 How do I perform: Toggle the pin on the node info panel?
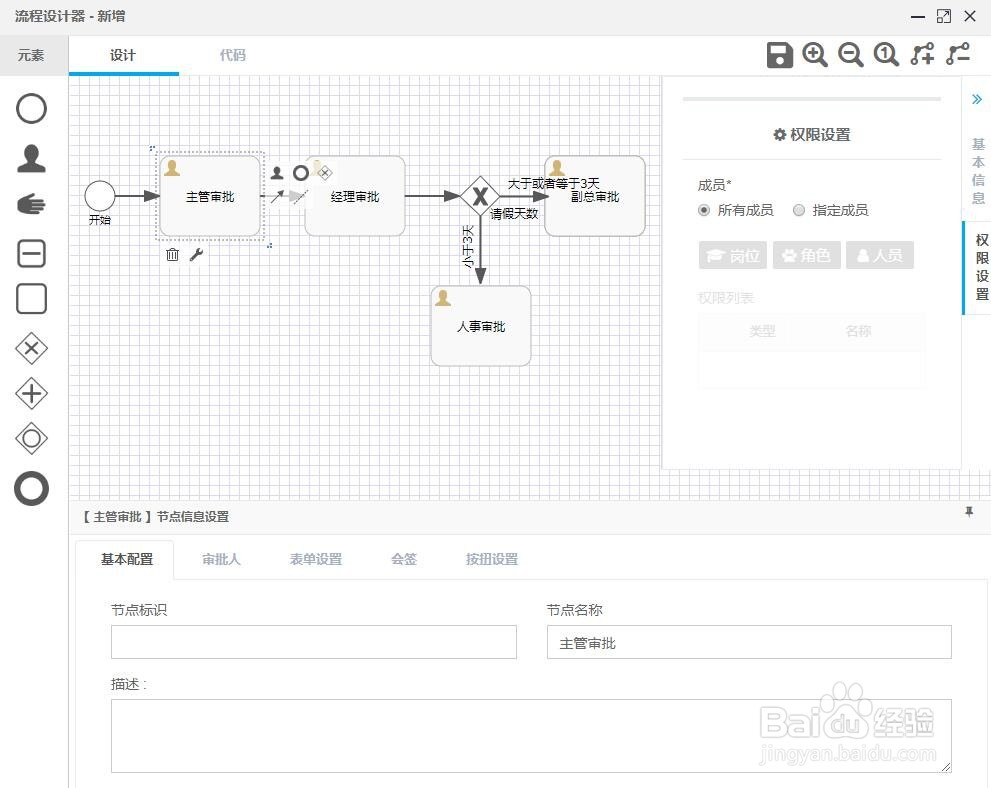point(968,513)
